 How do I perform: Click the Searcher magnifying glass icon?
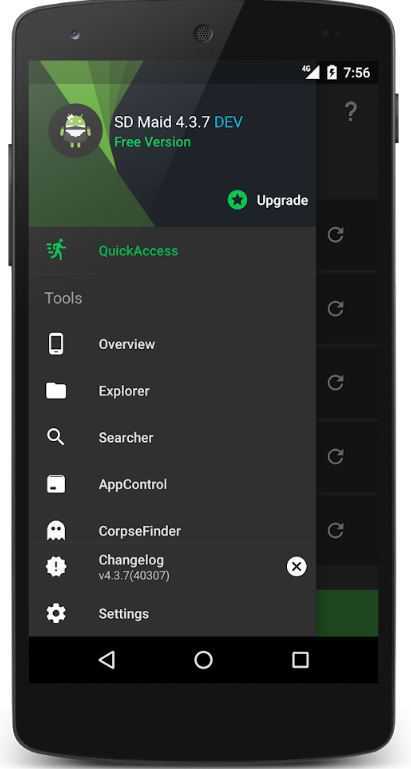(x=55, y=436)
